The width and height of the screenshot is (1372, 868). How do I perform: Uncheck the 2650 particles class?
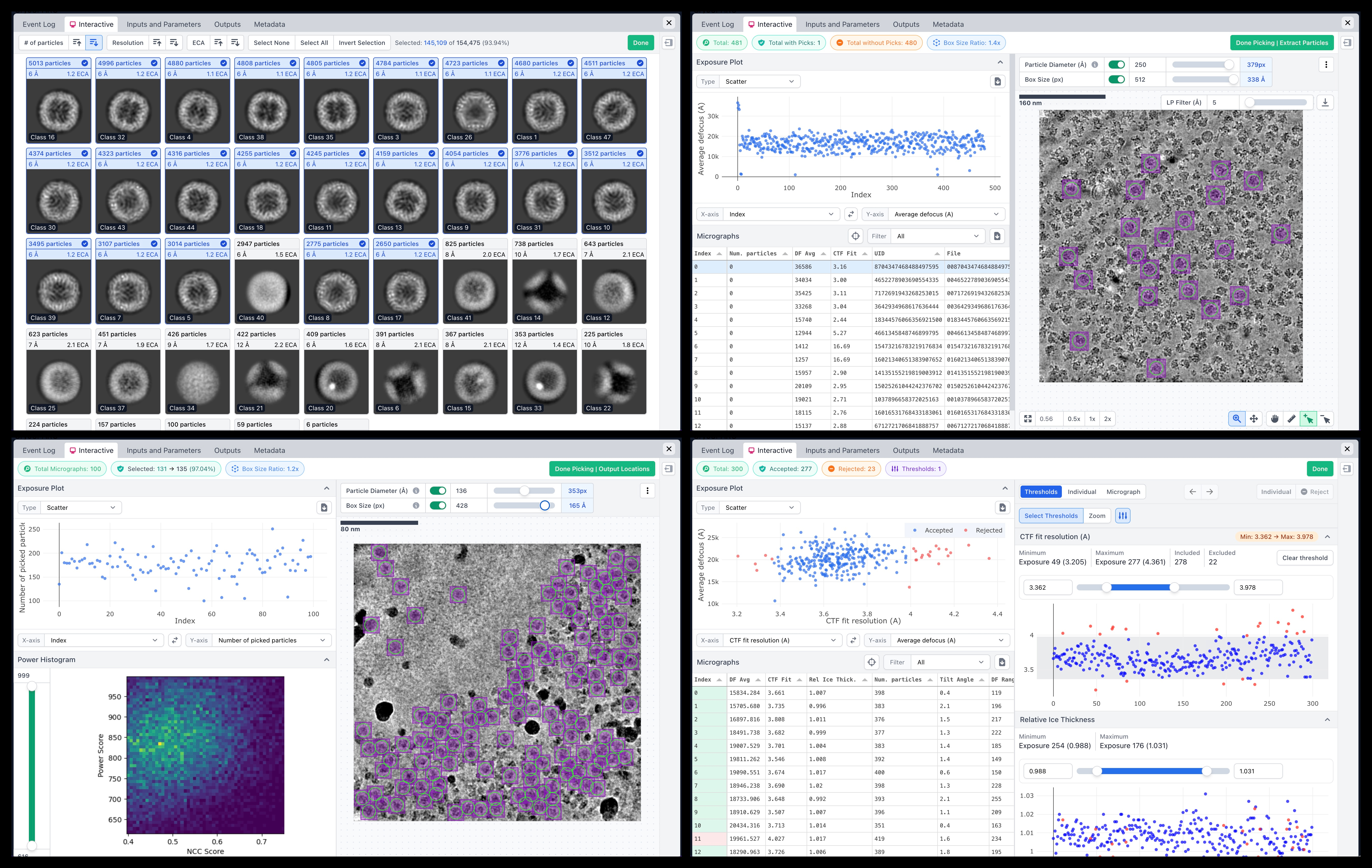[432, 244]
